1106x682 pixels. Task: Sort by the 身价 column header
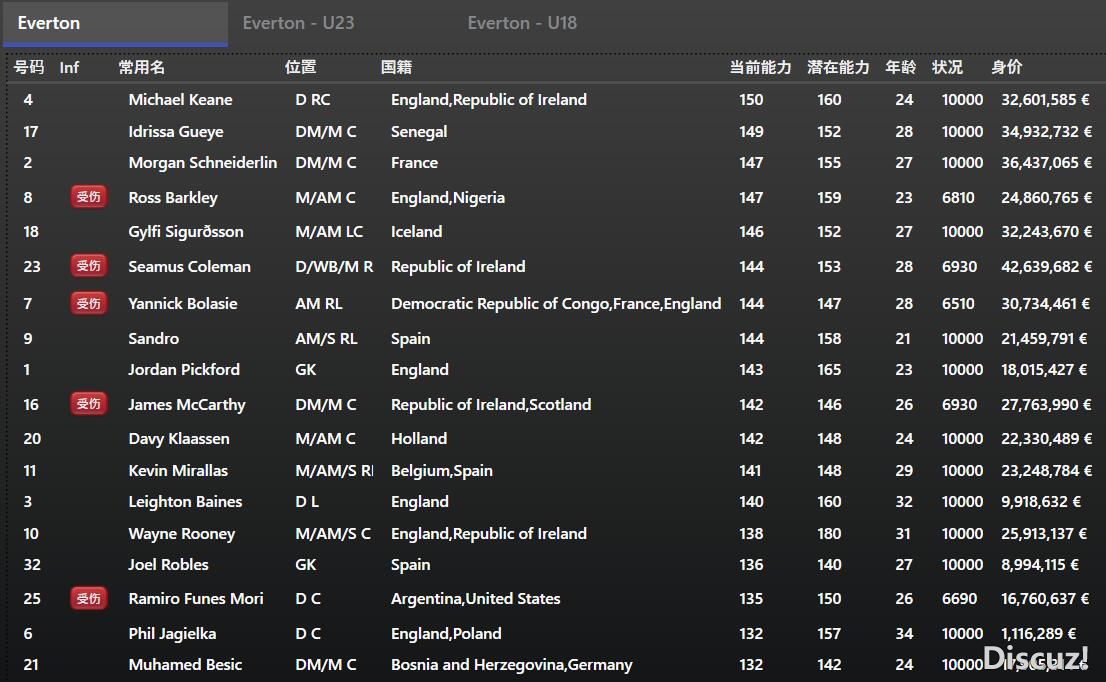coord(1007,67)
